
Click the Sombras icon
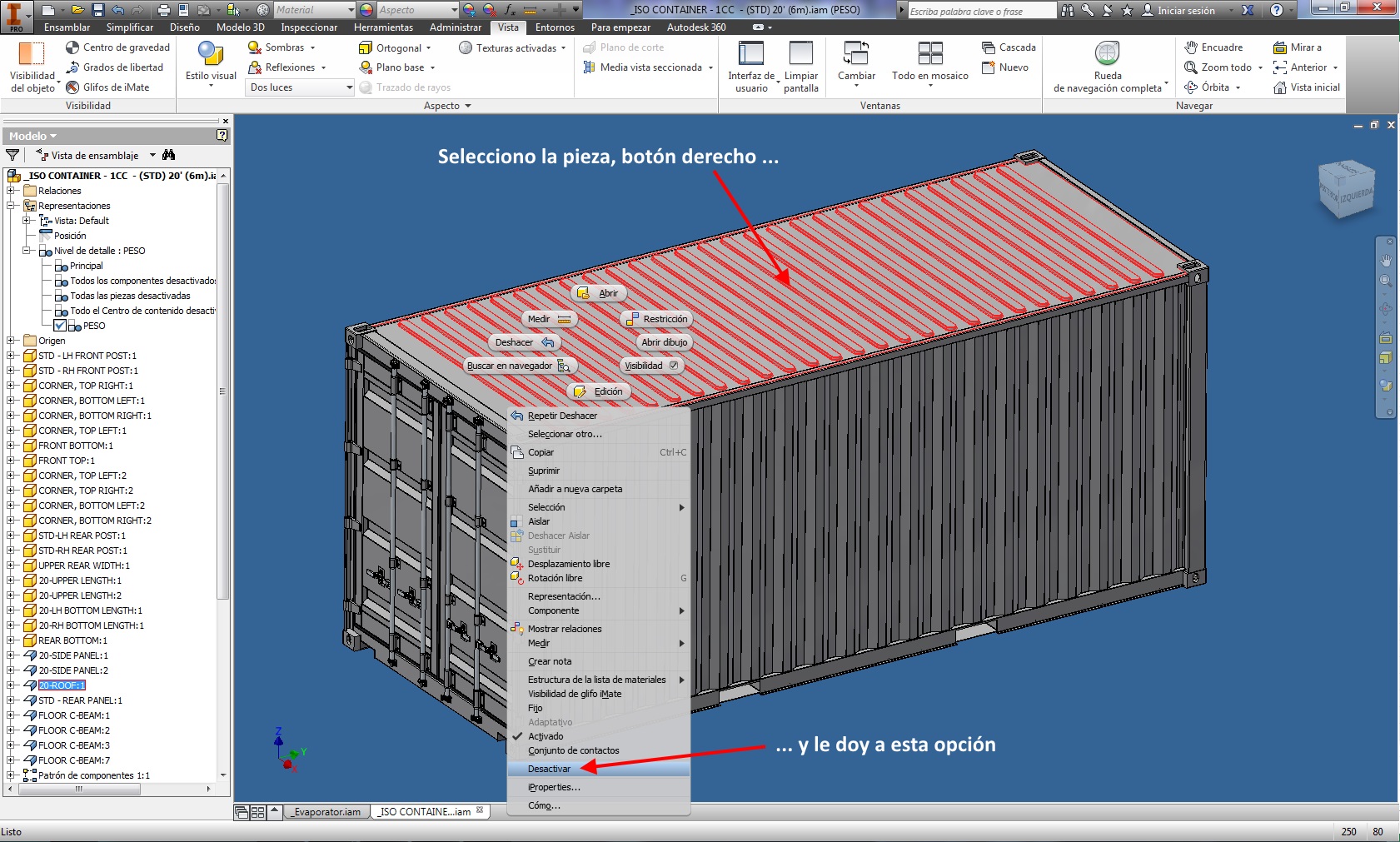(255, 47)
